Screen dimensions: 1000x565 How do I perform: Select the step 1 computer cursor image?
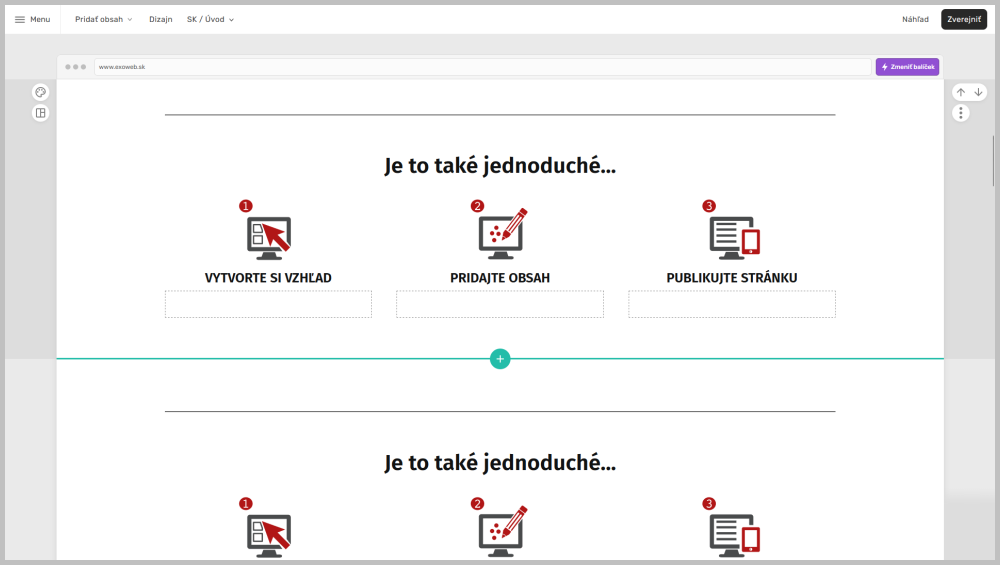click(x=268, y=236)
